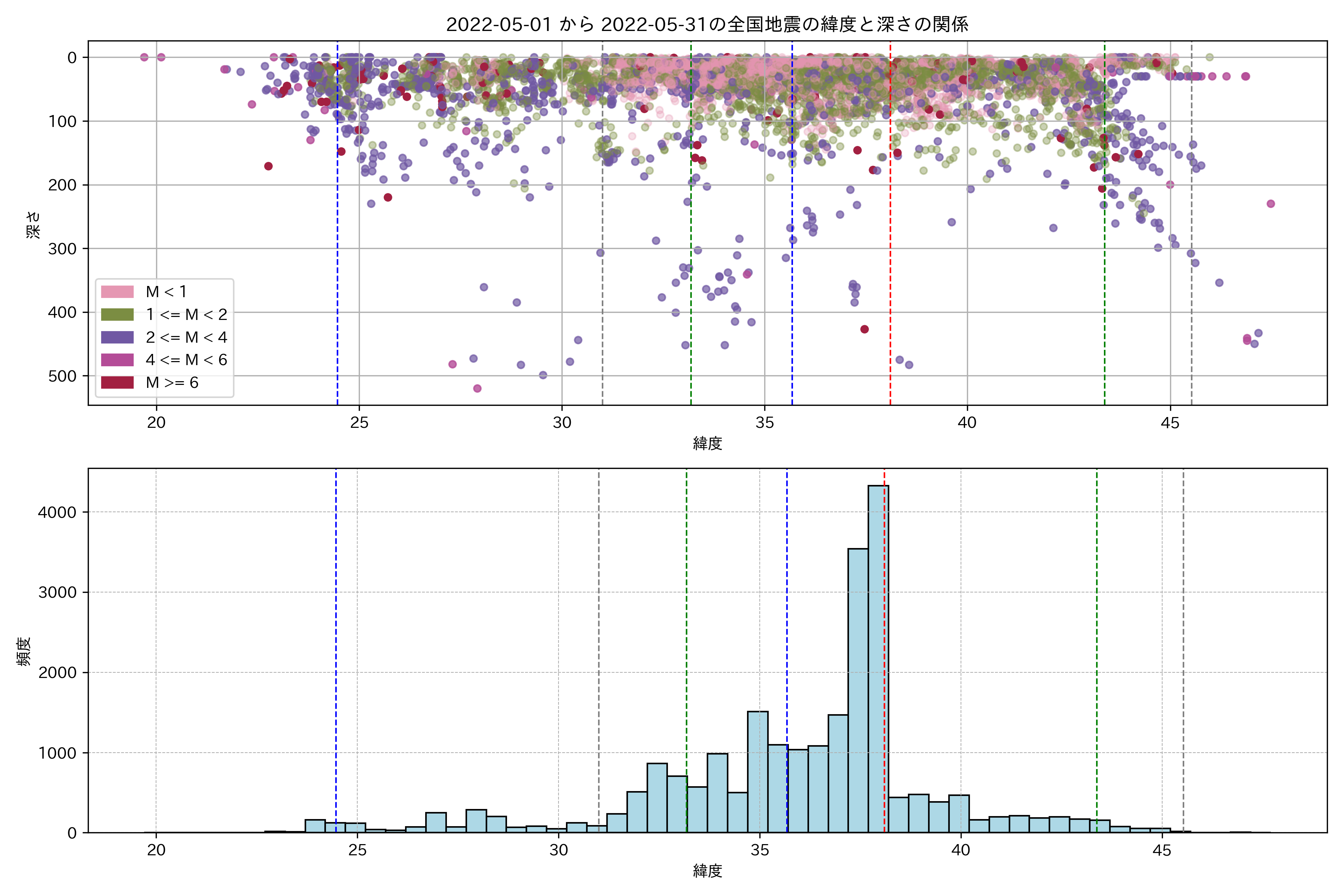Click the magenta 4 <= M < 6 legend swatch
This screenshot has height=896, width=1344.
(x=117, y=360)
